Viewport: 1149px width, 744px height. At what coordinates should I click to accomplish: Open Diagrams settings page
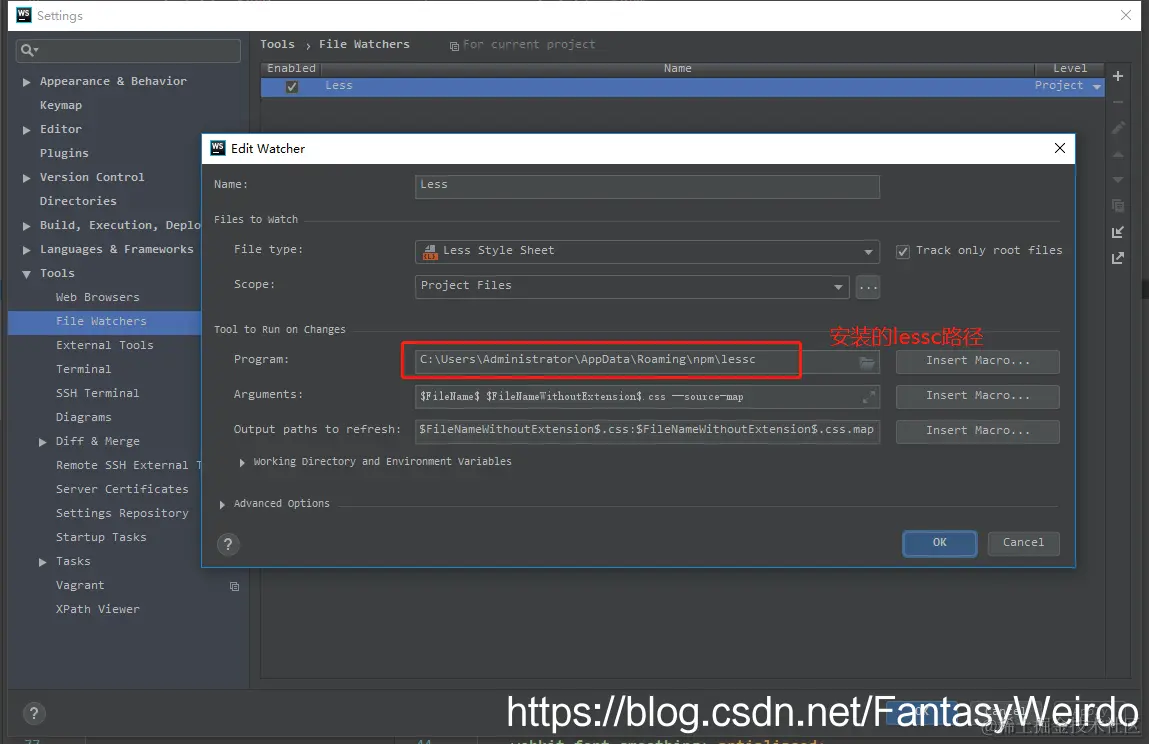tap(84, 417)
